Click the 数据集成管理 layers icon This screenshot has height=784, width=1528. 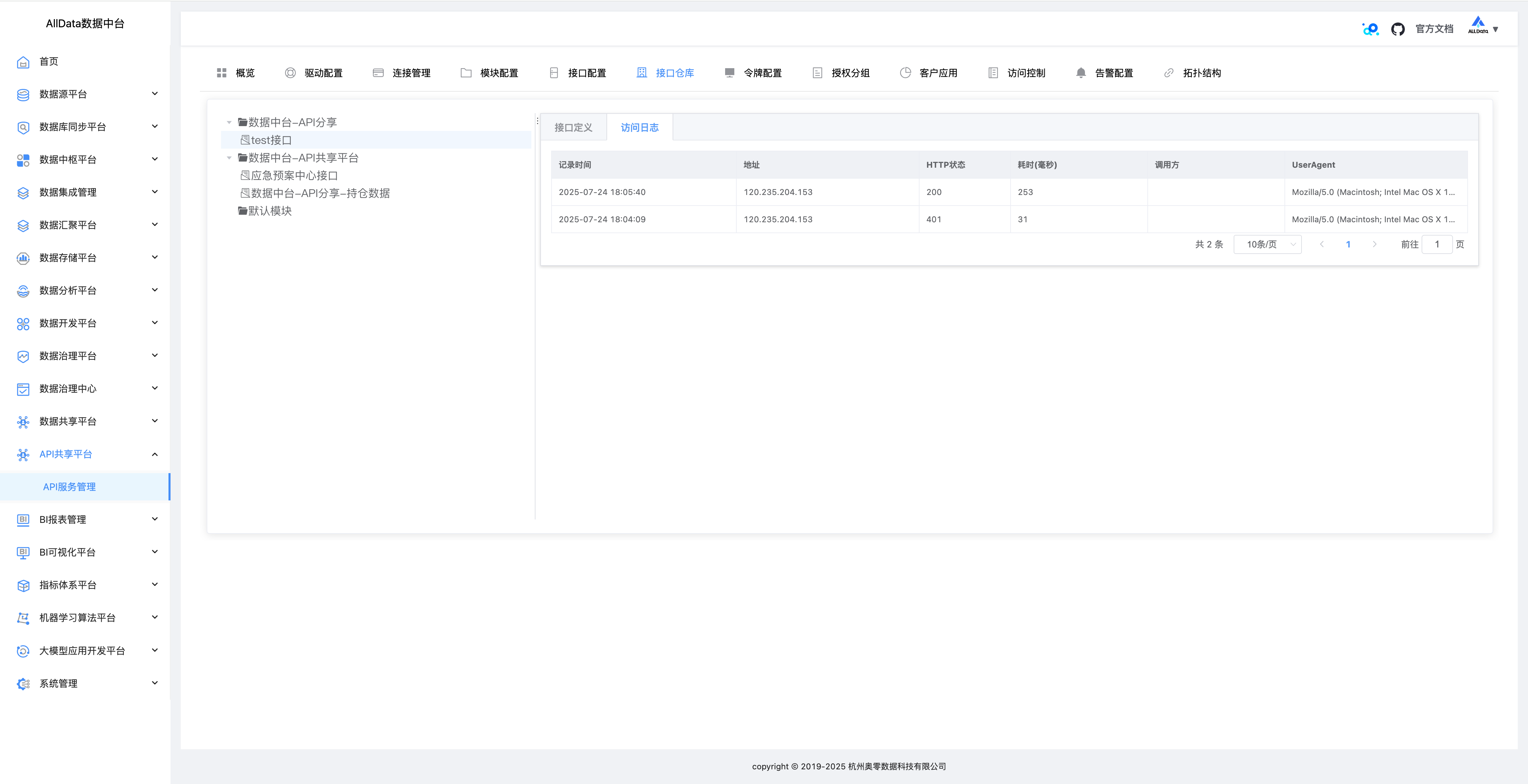[x=23, y=193]
